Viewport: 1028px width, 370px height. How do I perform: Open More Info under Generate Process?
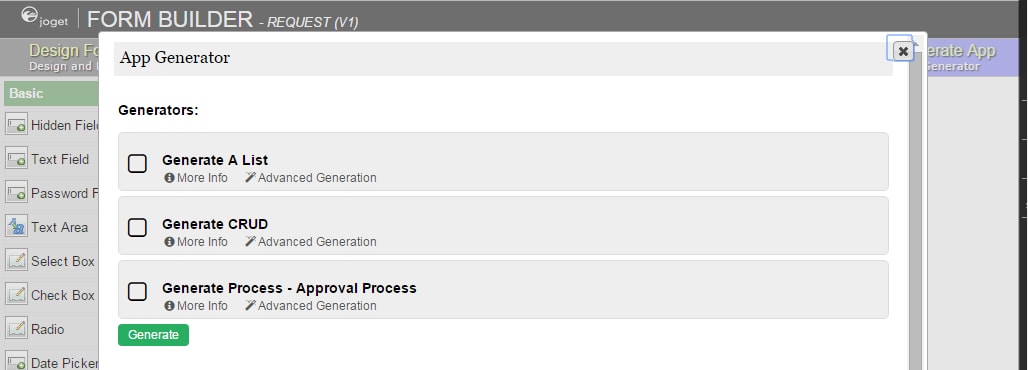pyautogui.click(x=196, y=306)
